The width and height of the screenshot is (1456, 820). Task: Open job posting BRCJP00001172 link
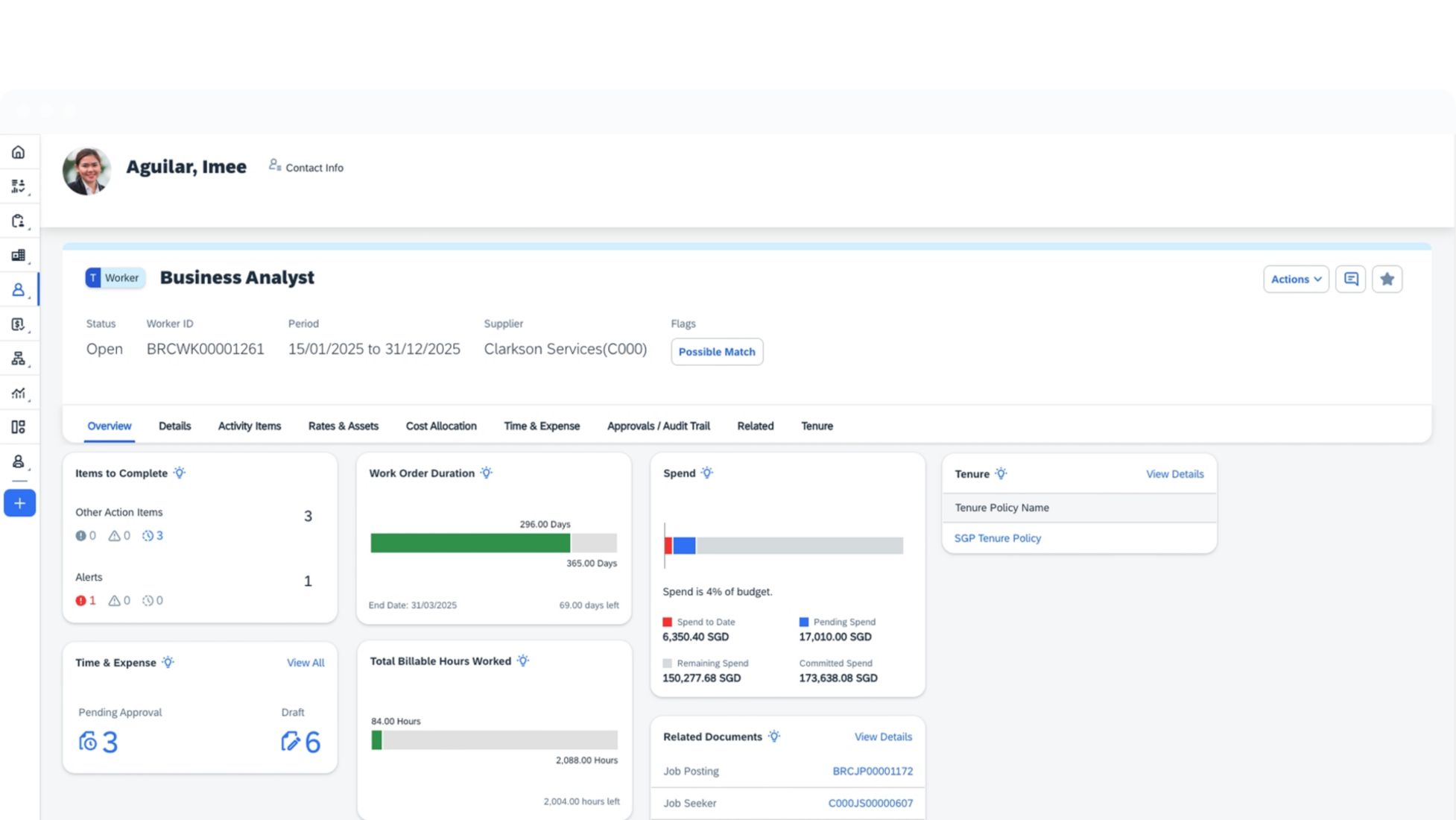tap(872, 771)
